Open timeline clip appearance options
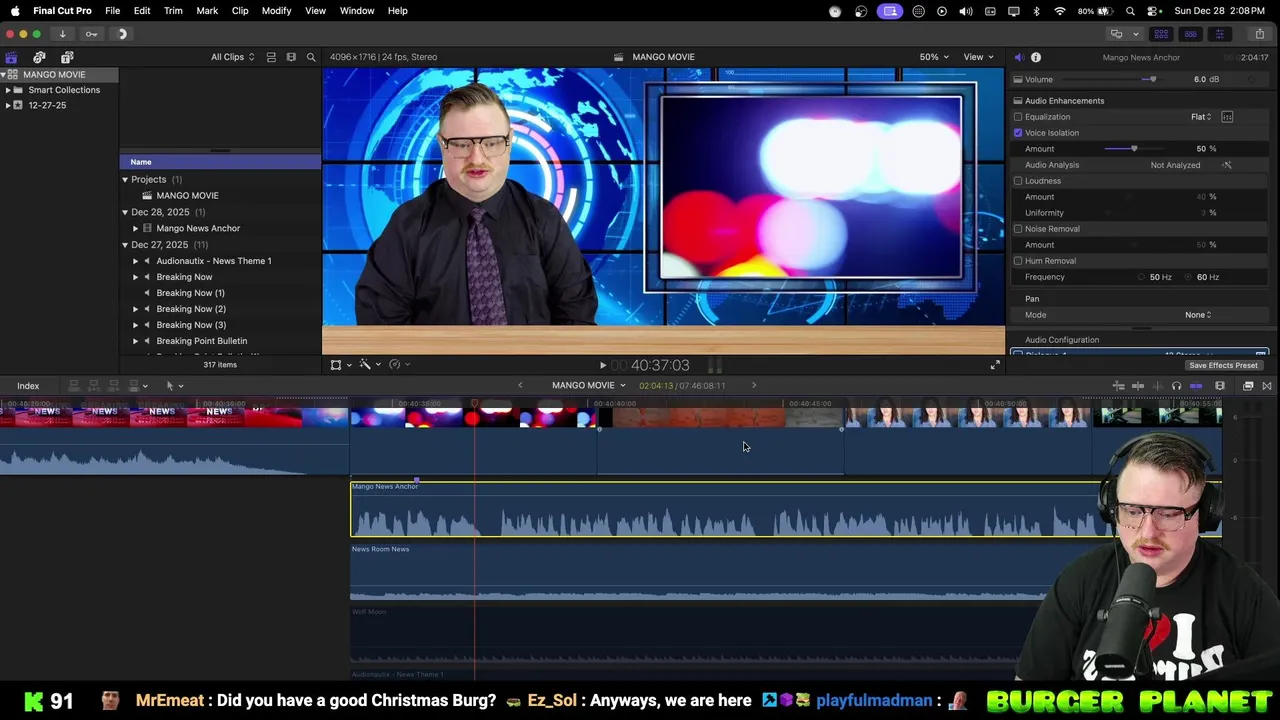This screenshot has width=1280, height=720. [1220, 386]
